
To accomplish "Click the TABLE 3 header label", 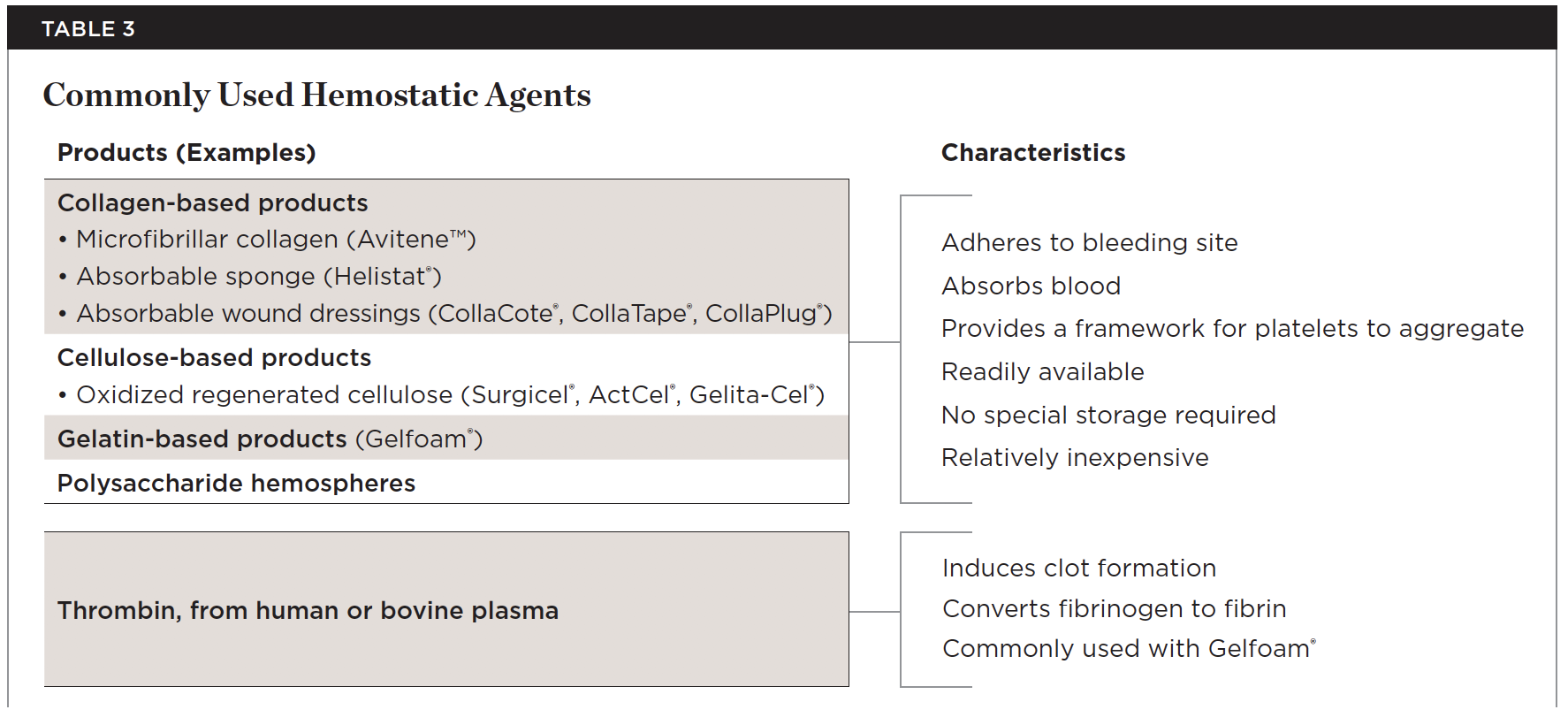I will coord(88,29).
